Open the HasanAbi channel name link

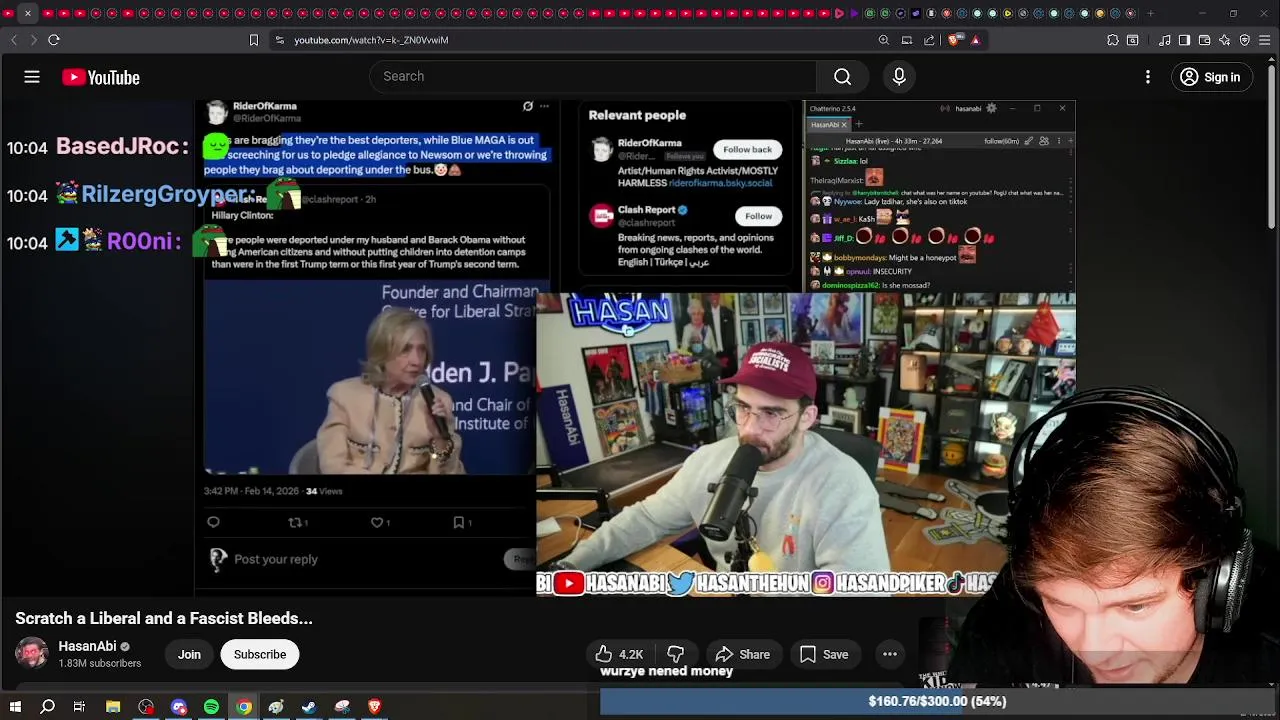pyautogui.click(x=87, y=646)
